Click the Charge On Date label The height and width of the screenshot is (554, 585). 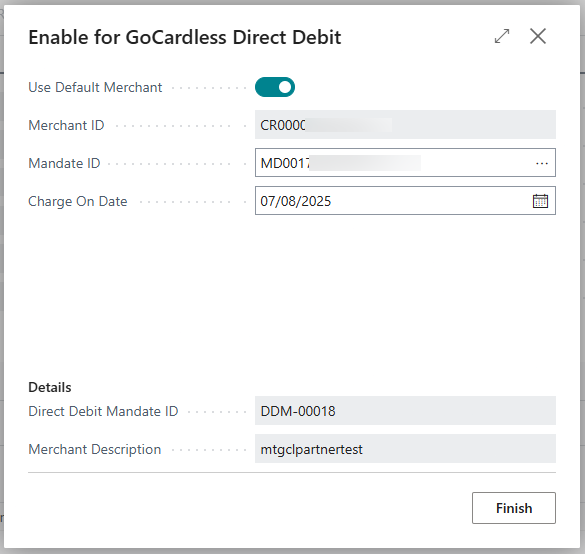(x=78, y=201)
